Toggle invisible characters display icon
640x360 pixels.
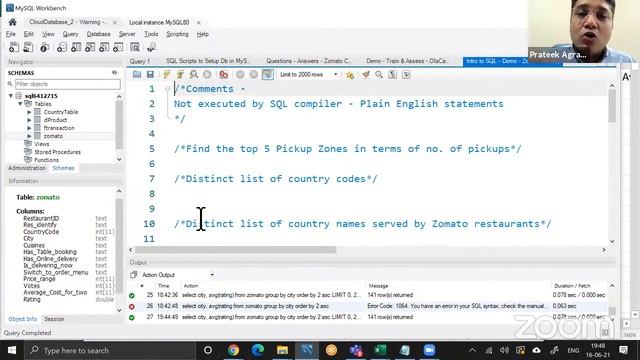[393, 74]
